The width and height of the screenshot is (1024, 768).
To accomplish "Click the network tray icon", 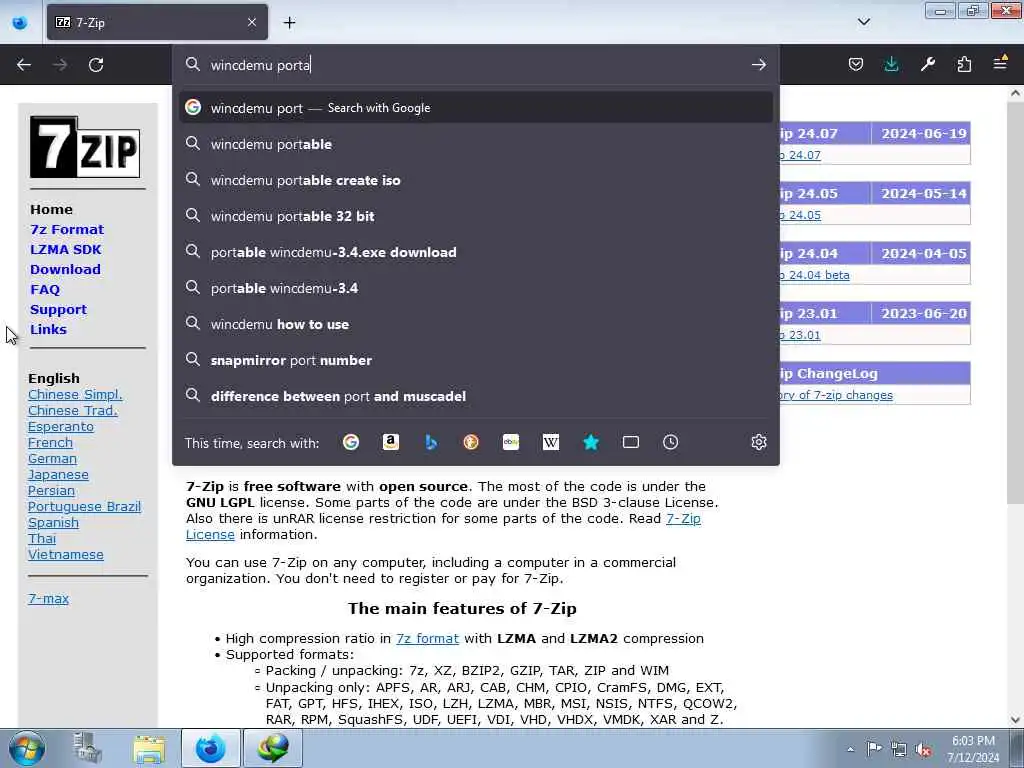I will pos(899,749).
